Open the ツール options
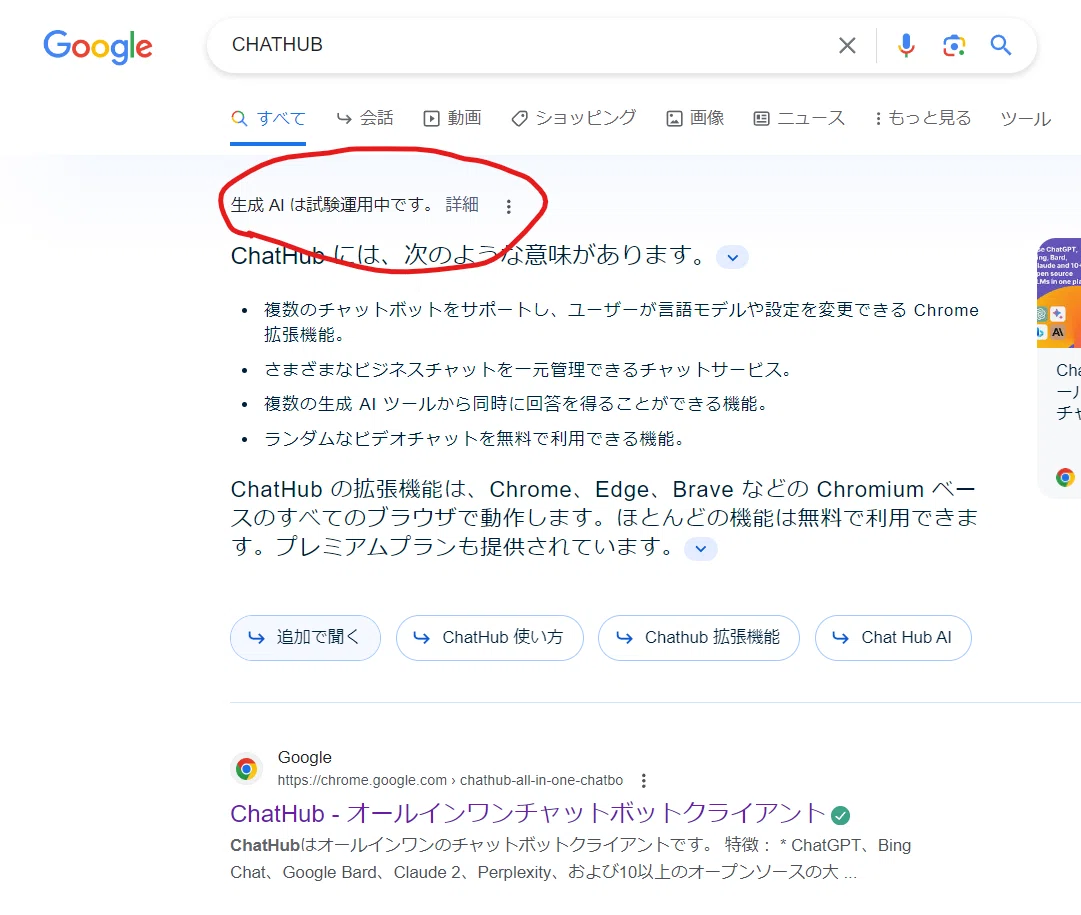The image size is (1081, 915). pos(1026,119)
